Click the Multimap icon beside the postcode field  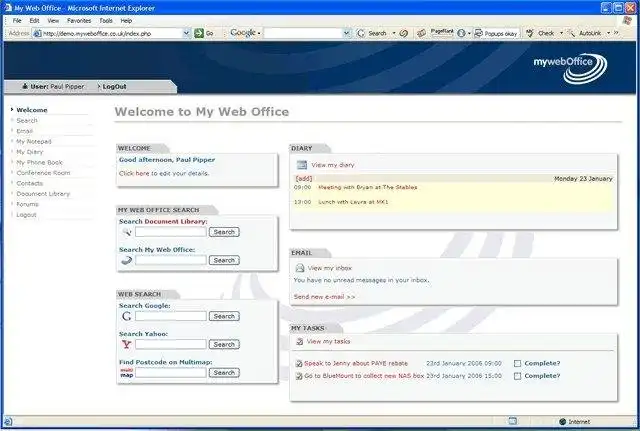pyautogui.click(x=127, y=373)
